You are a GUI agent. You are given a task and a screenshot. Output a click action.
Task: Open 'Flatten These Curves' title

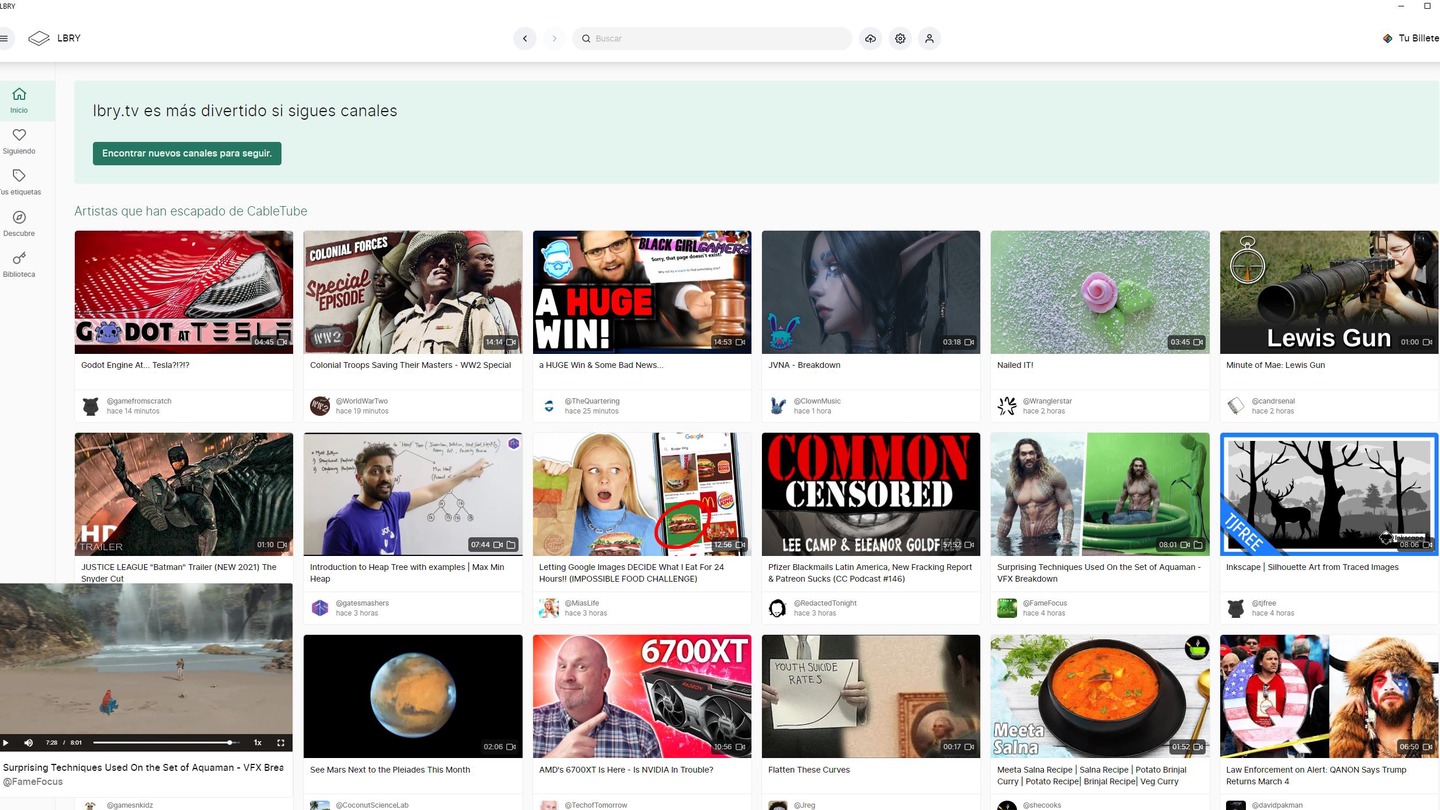click(809, 770)
